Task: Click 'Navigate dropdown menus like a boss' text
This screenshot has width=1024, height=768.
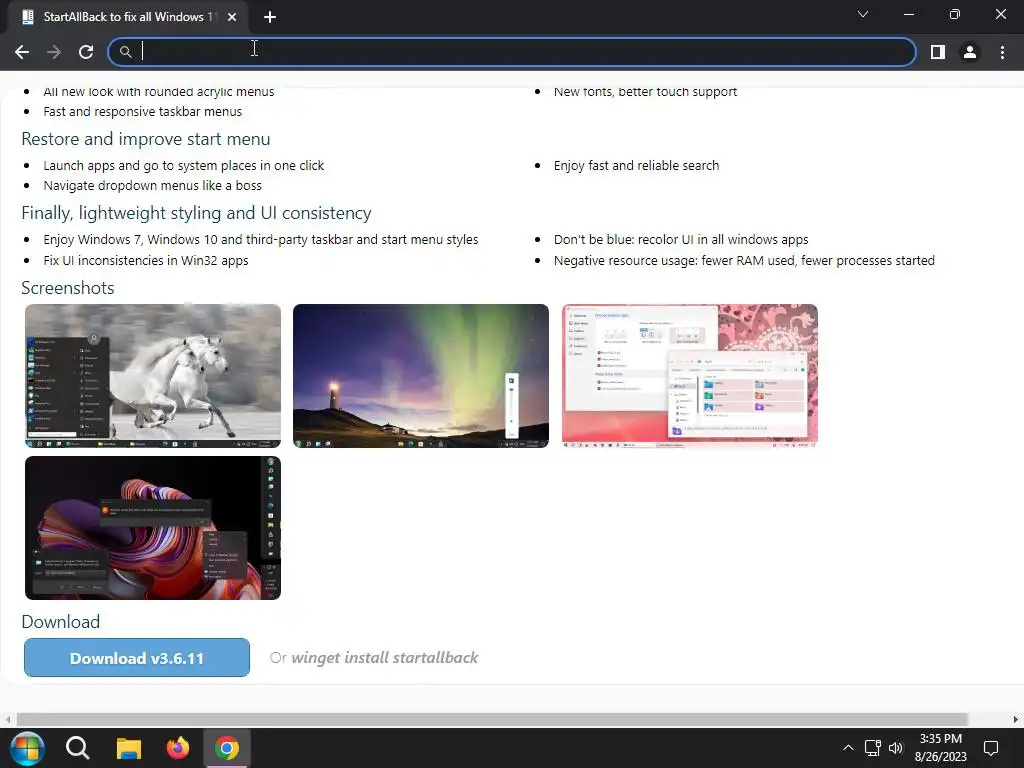Action: coord(153,185)
